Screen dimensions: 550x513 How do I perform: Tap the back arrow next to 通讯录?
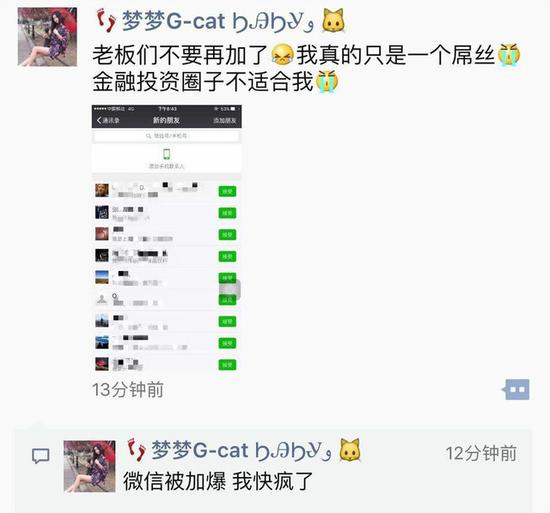pyautogui.click(x=99, y=120)
